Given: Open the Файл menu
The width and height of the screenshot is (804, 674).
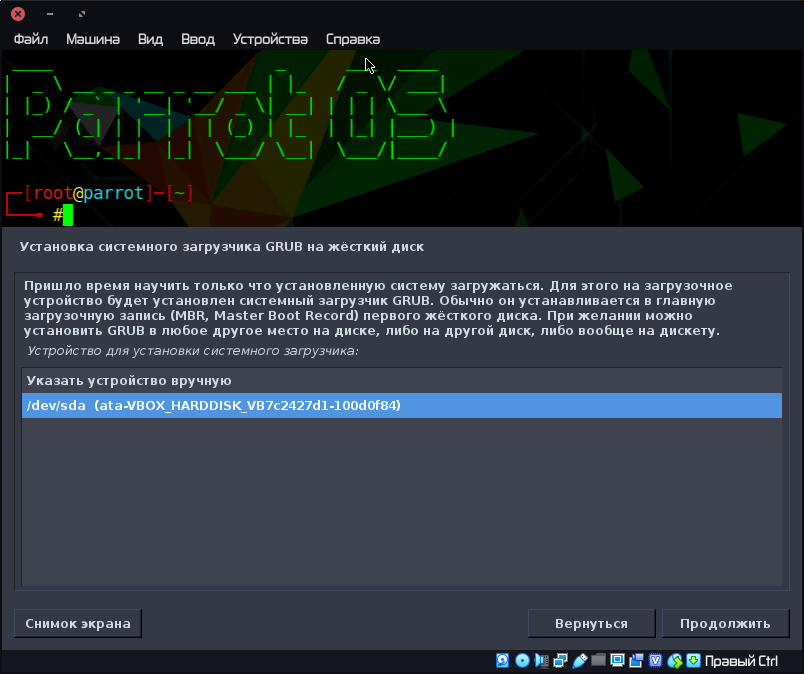Looking at the screenshot, I should pyautogui.click(x=31, y=39).
